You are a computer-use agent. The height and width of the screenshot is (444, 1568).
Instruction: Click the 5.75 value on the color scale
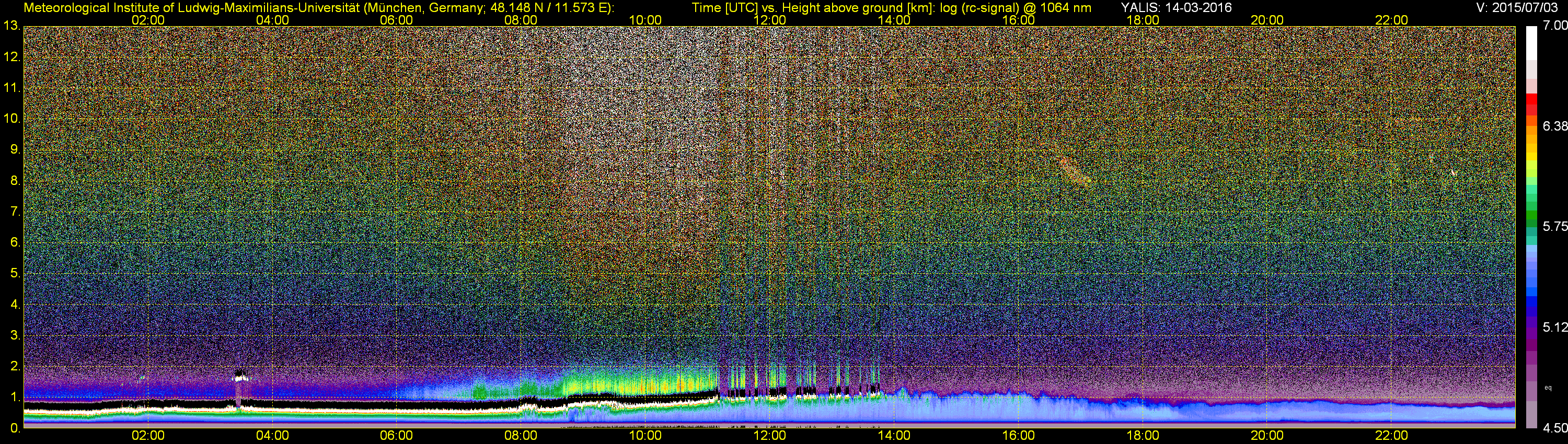point(1554,227)
